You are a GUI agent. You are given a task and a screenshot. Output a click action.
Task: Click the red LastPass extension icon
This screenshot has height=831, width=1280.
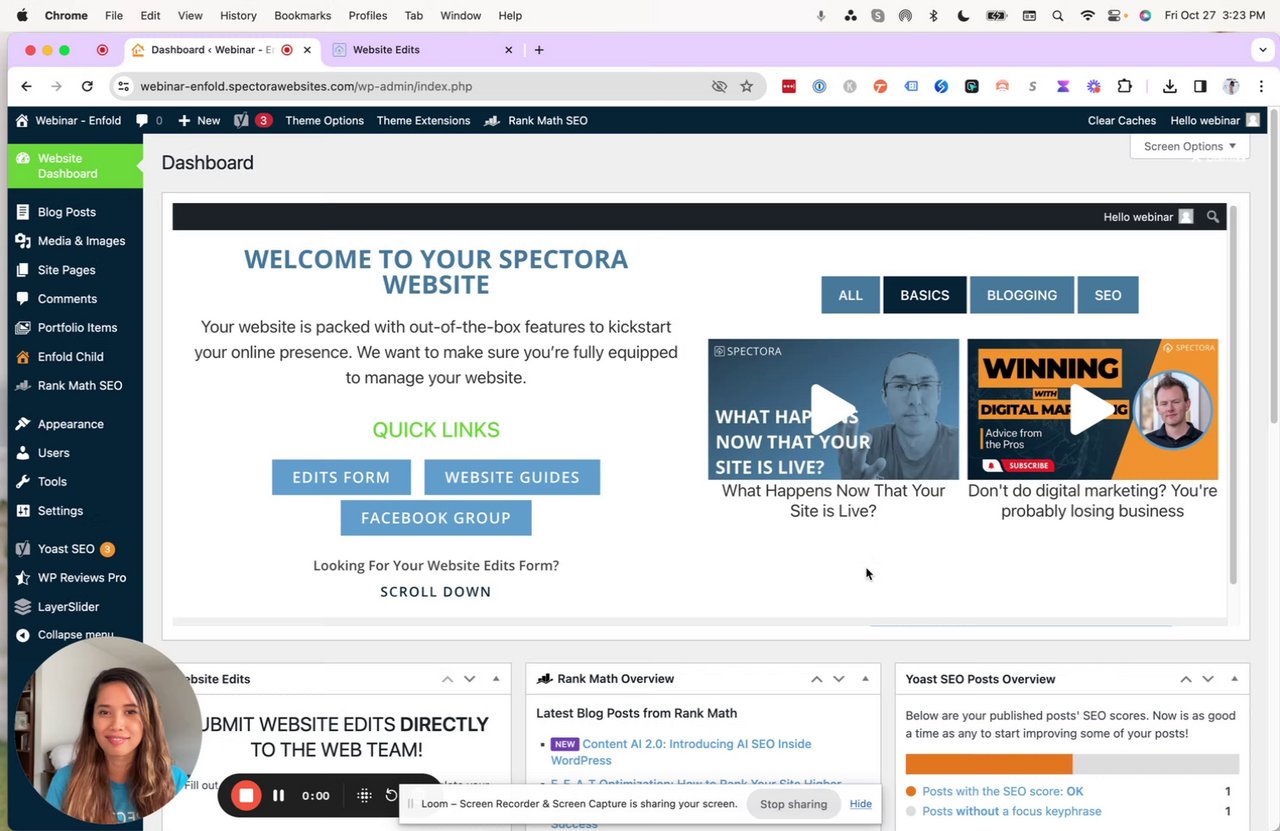click(x=789, y=87)
